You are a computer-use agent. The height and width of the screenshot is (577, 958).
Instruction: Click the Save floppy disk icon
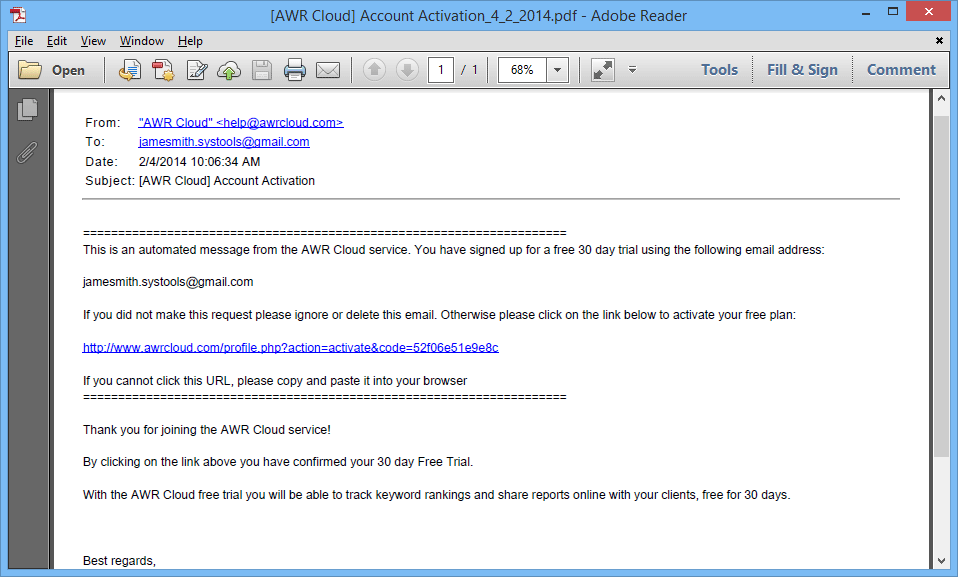coord(261,70)
